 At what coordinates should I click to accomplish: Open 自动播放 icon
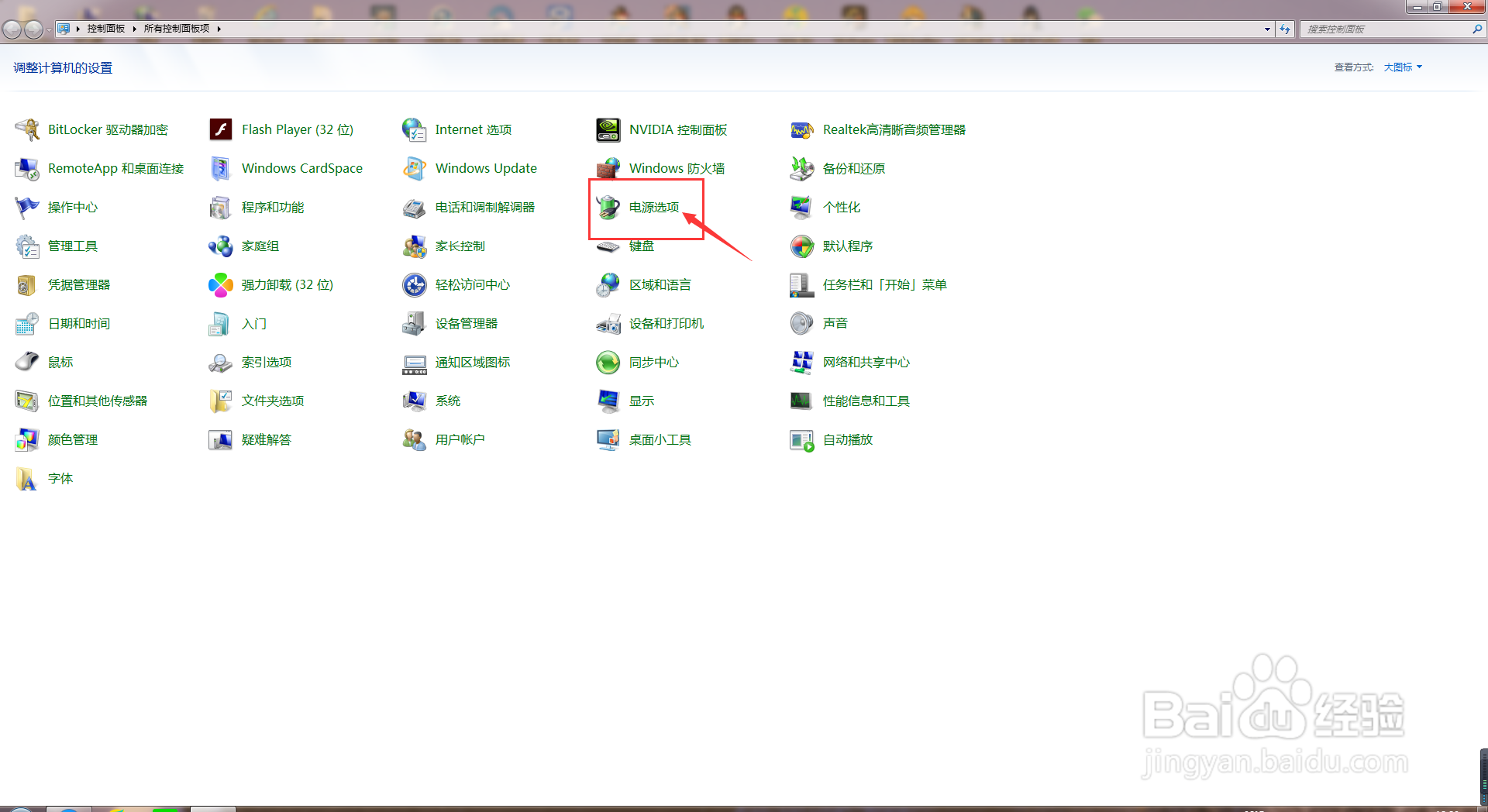tap(802, 439)
